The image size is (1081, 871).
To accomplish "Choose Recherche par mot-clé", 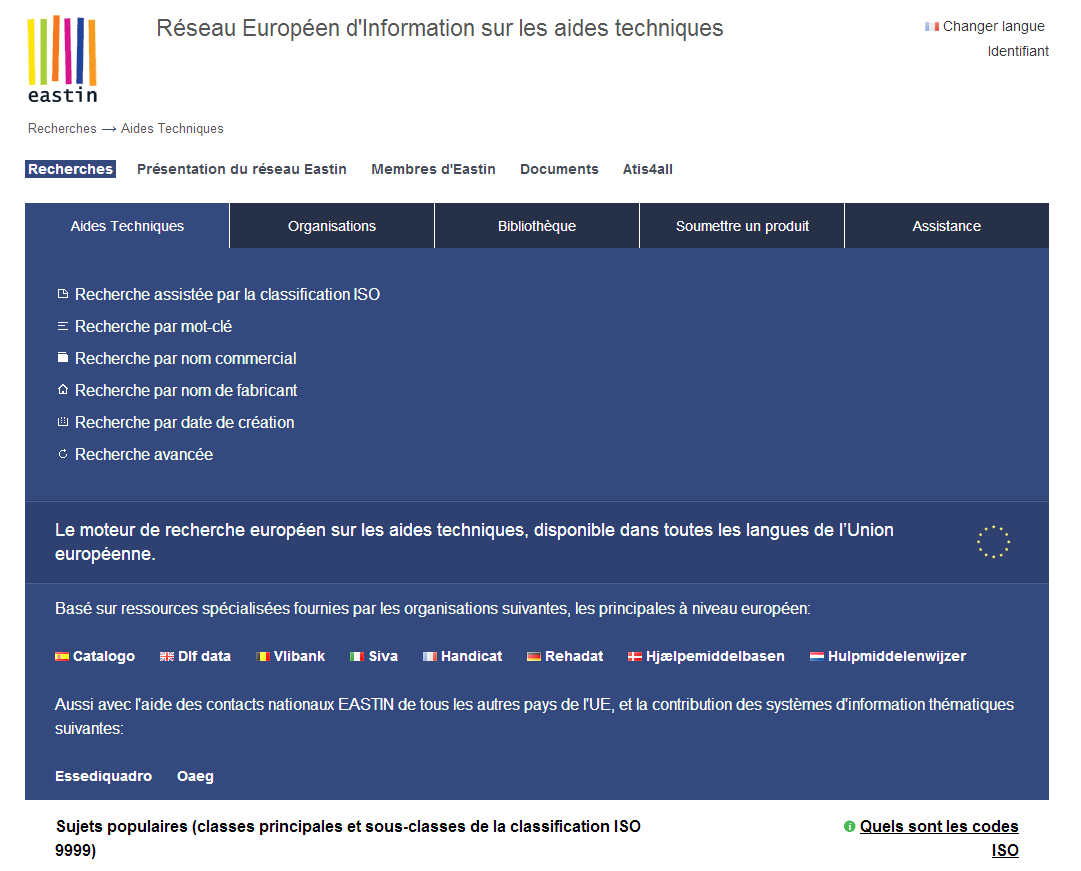I will point(153,327).
